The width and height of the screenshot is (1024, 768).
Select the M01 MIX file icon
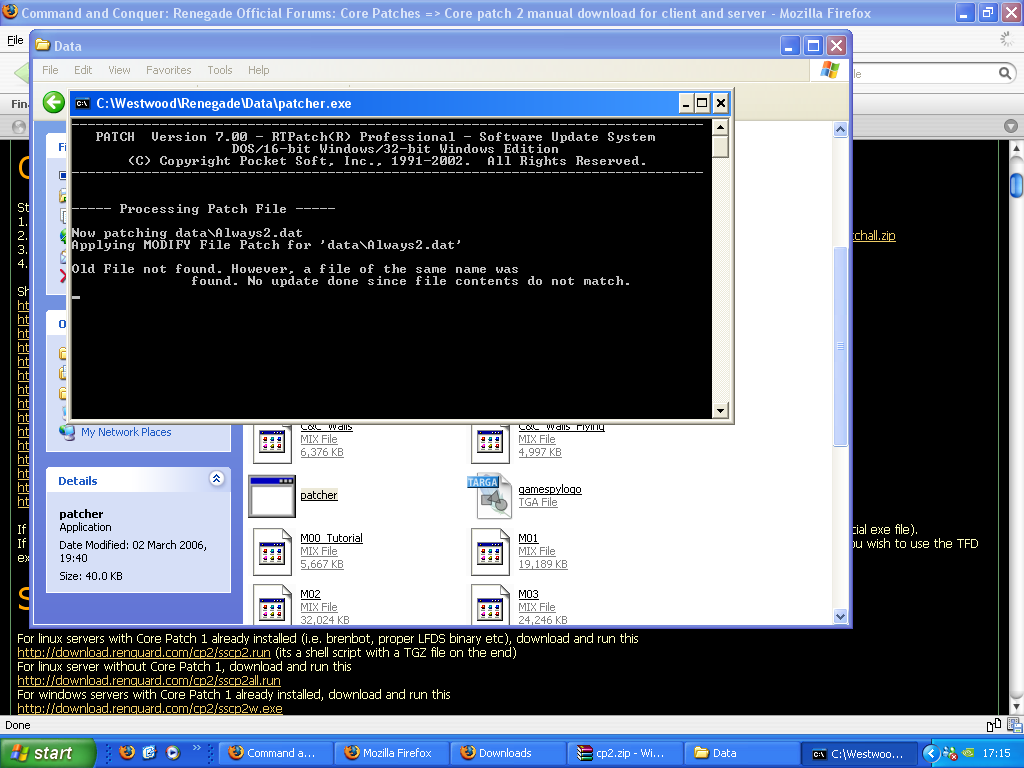coord(489,552)
